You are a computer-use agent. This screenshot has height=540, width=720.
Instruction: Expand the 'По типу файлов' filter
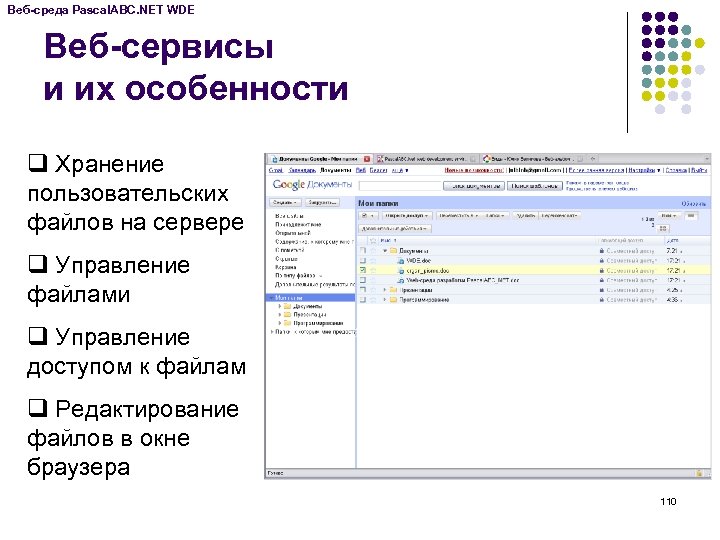[298, 276]
